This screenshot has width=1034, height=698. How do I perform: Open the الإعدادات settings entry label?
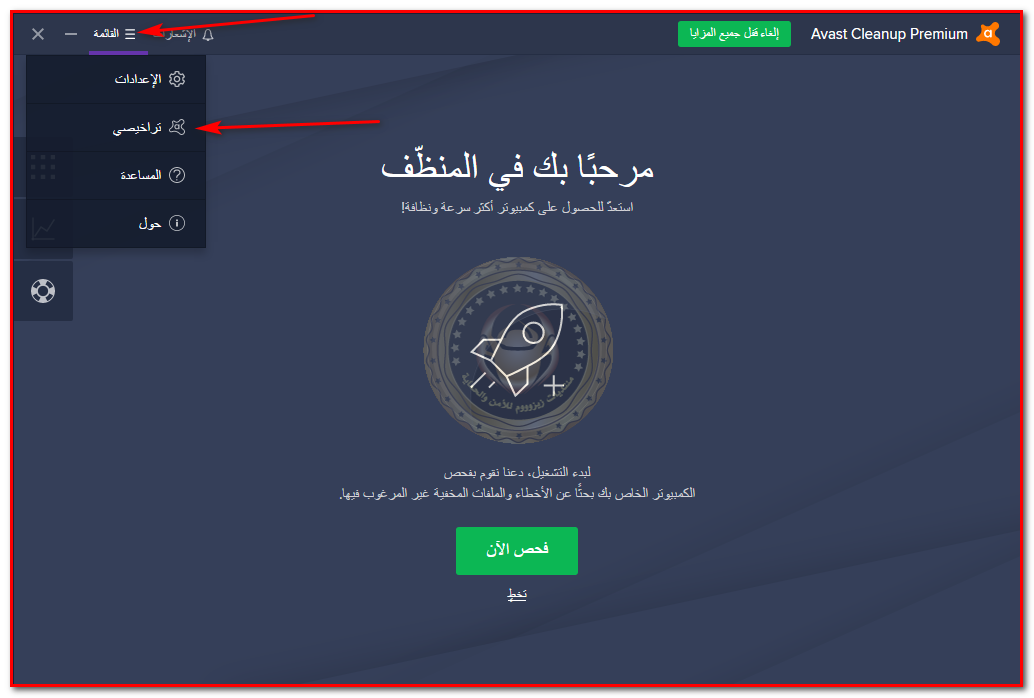[138, 79]
